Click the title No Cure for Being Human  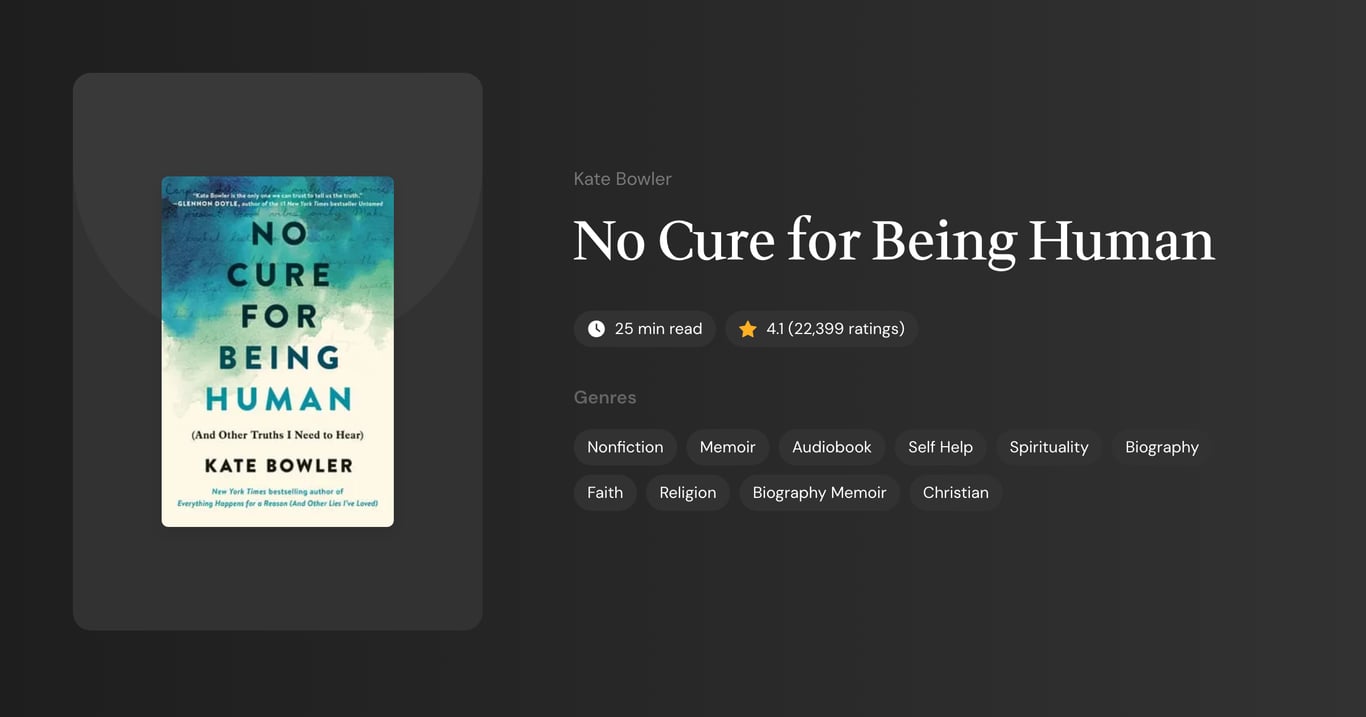[x=894, y=241]
